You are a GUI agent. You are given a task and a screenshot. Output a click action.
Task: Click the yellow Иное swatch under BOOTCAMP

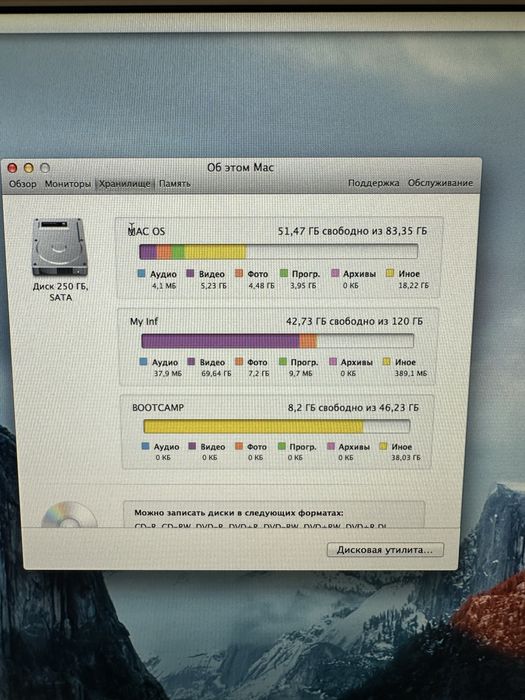point(383,446)
